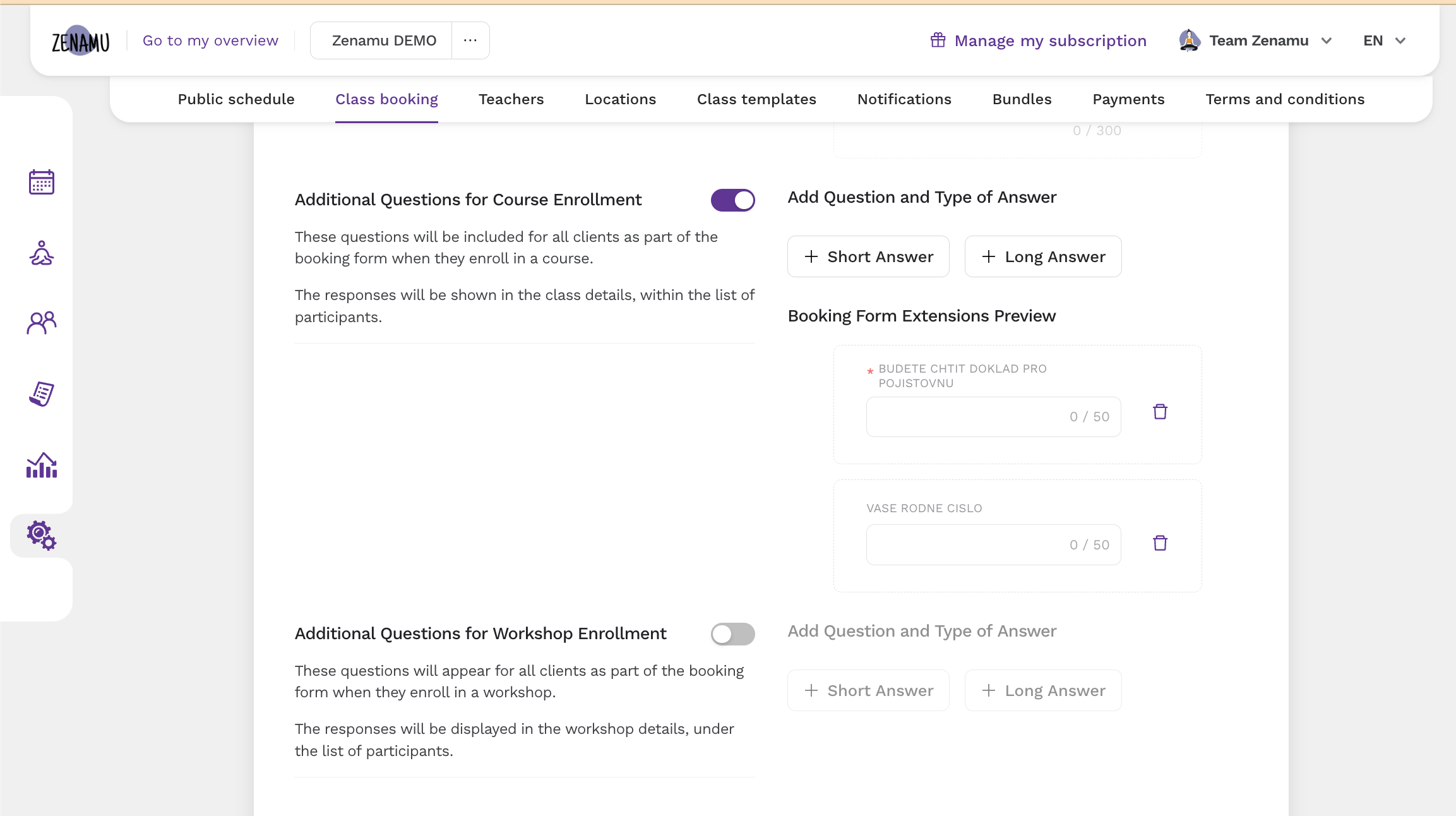This screenshot has width=1456, height=816.
Task: Click the student/person icon in sidebar
Action: tap(40, 252)
